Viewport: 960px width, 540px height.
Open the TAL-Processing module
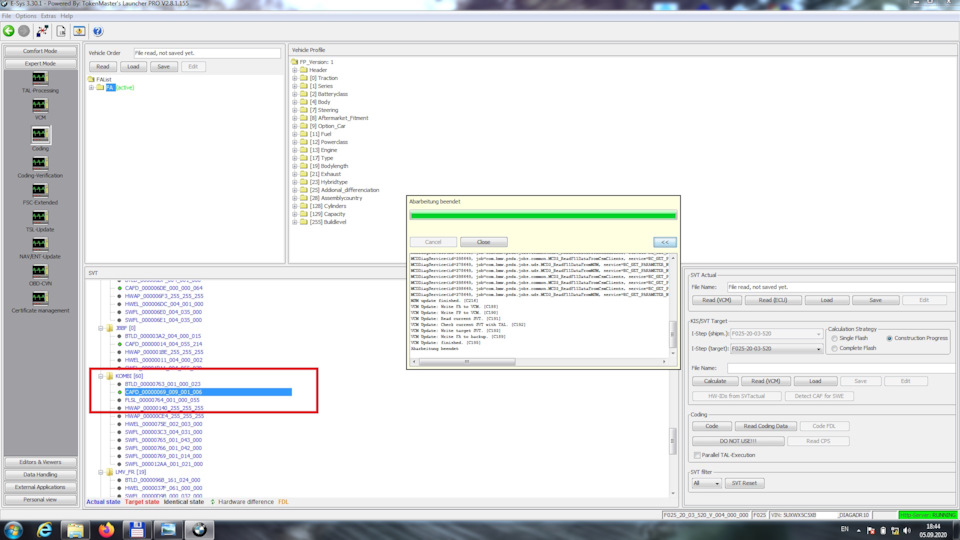click(x=40, y=78)
